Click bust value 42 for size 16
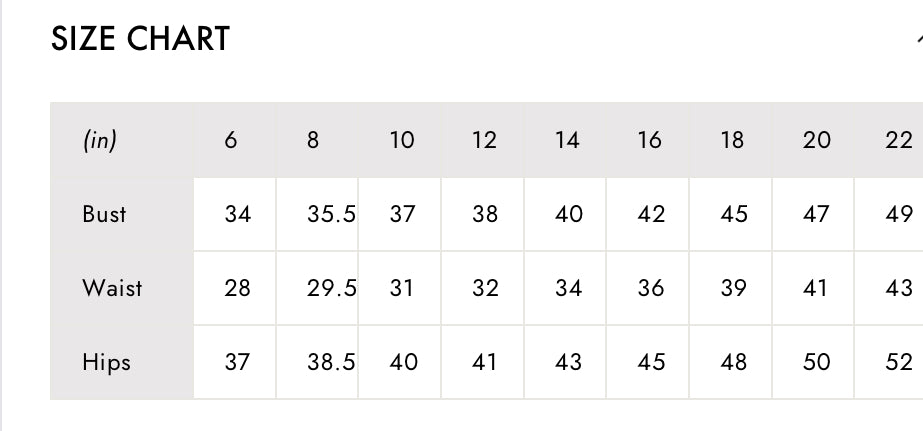923x431 pixels. [x=651, y=214]
